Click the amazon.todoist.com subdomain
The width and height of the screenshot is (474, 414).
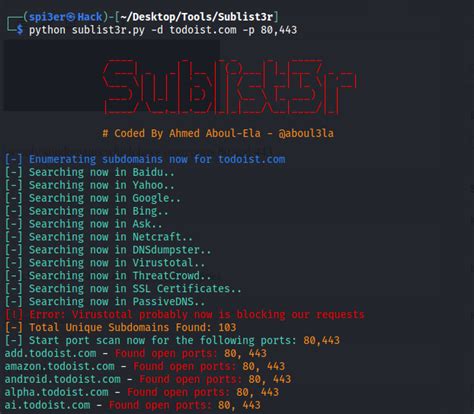[x=59, y=366]
